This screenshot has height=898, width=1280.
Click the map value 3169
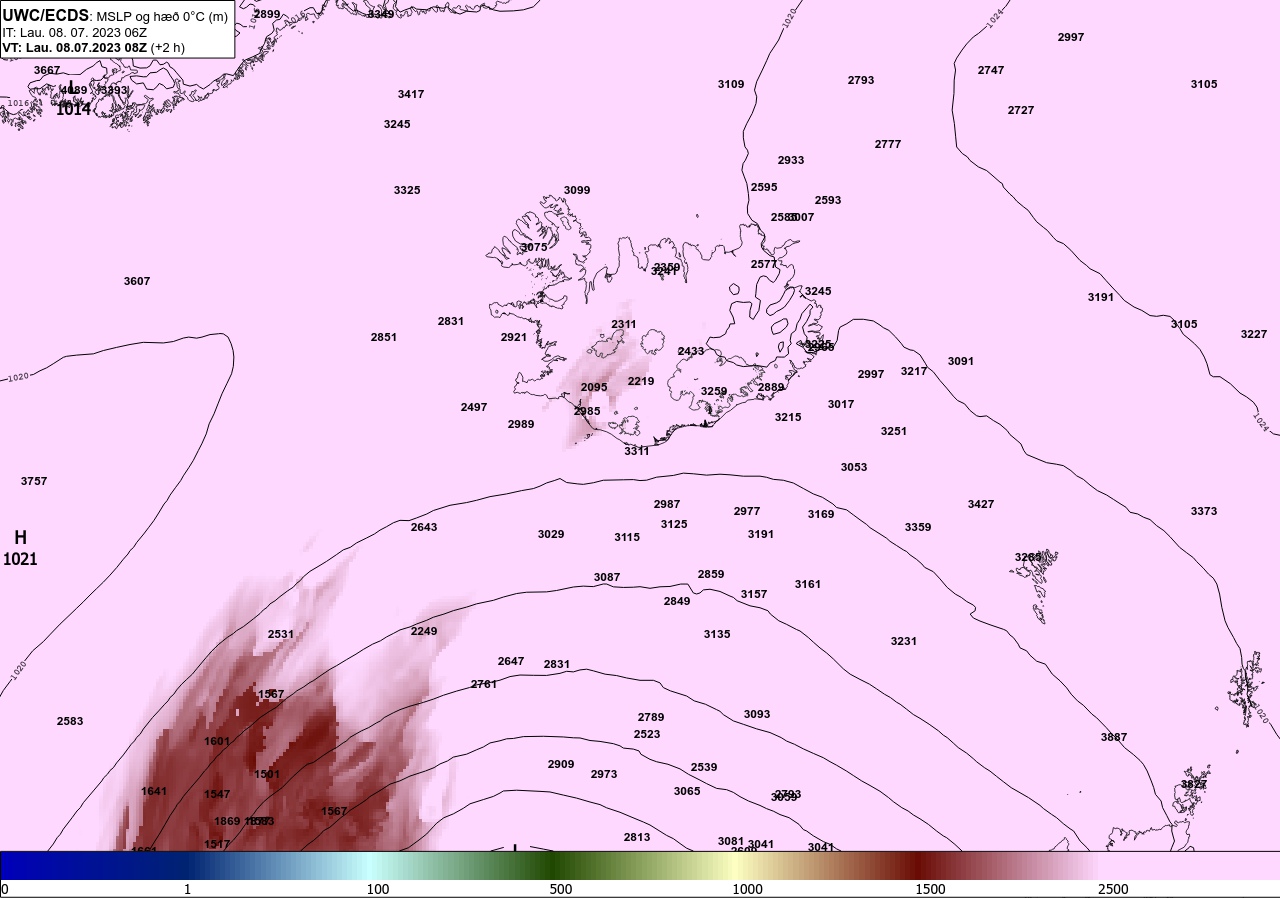coord(821,514)
